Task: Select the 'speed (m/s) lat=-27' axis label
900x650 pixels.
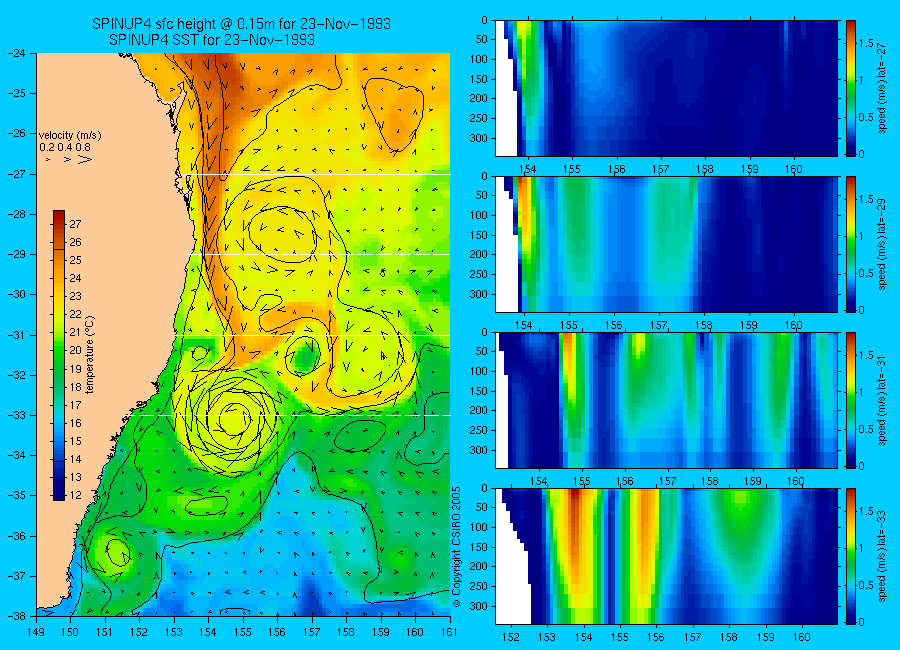Action: coord(883,88)
